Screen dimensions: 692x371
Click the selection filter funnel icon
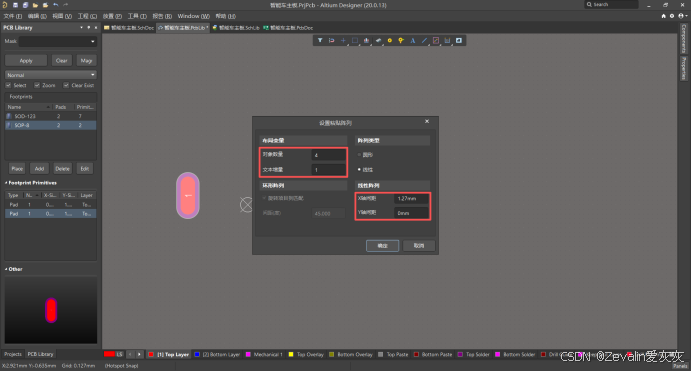[x=320, y=41]
